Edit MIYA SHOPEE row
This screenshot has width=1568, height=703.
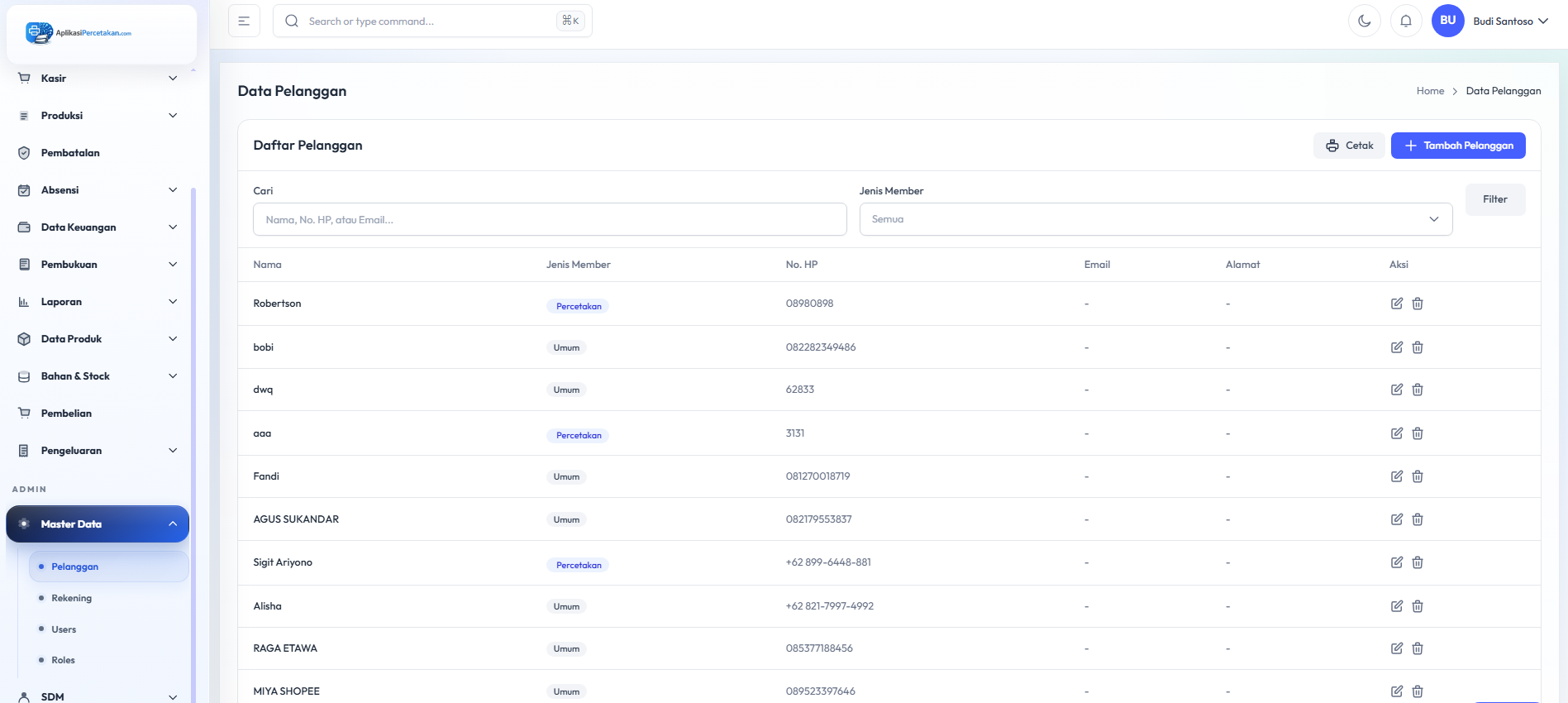pyautogui.click(x=1397, y=691)
